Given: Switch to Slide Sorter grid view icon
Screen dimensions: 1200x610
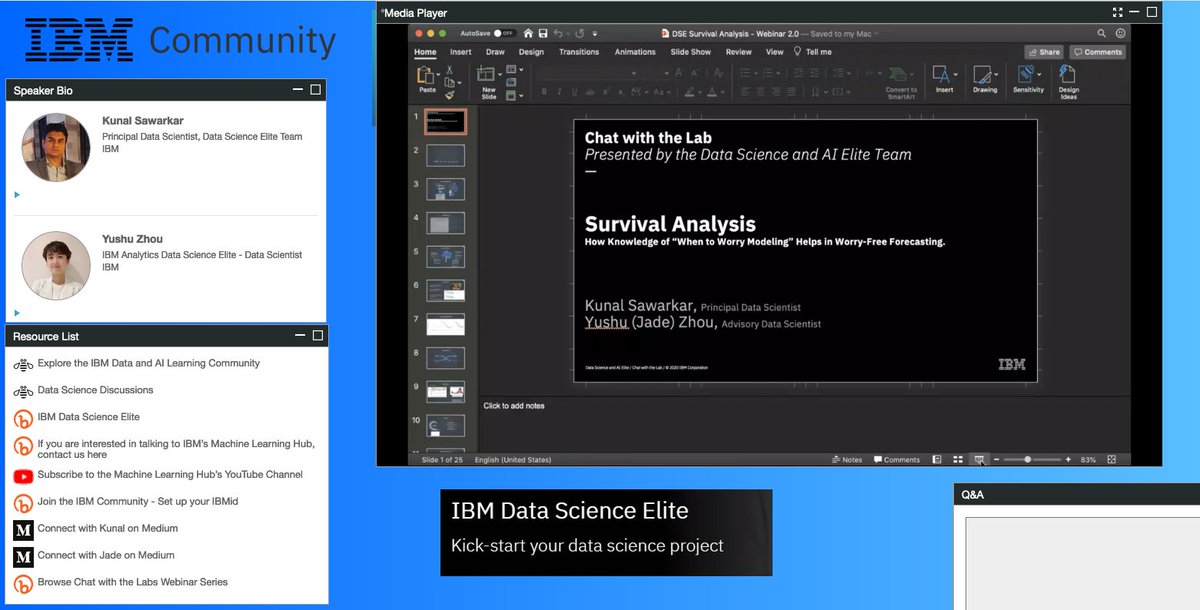Looking at the screenshot, I should 958,459.
